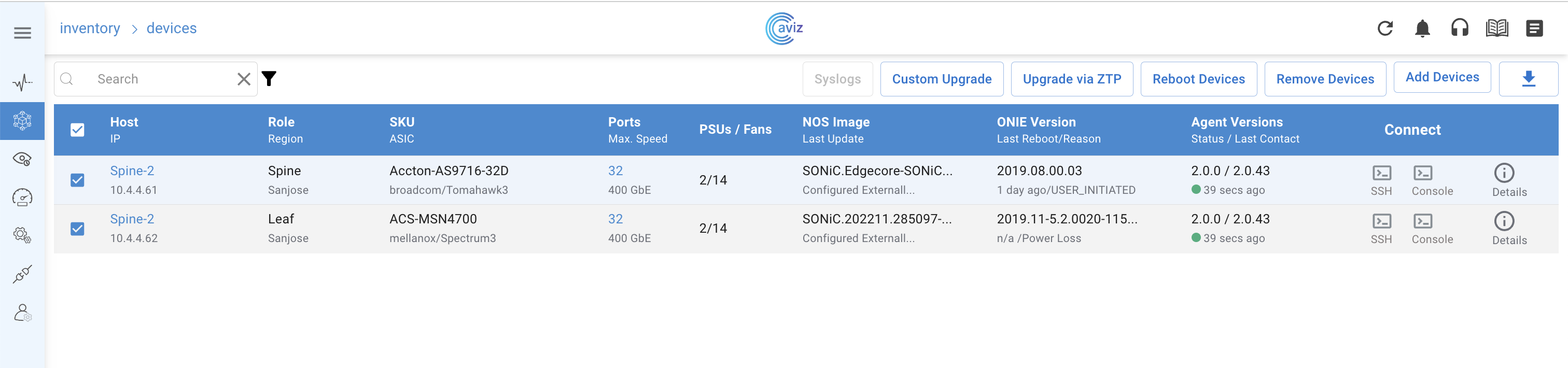Go to inventory breadcrumb
The height and width of the screenshot is (368, 1568).
(x=90, y=29)
